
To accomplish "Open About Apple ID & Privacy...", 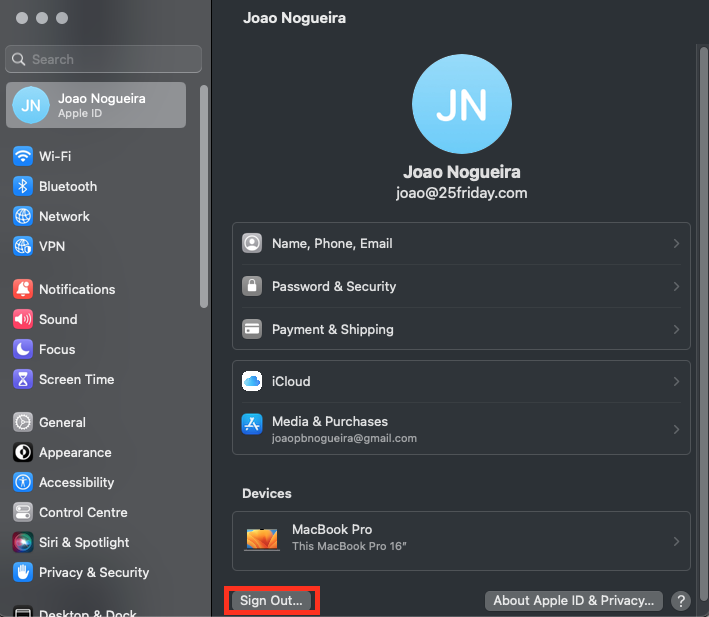I will click(574, 601).
